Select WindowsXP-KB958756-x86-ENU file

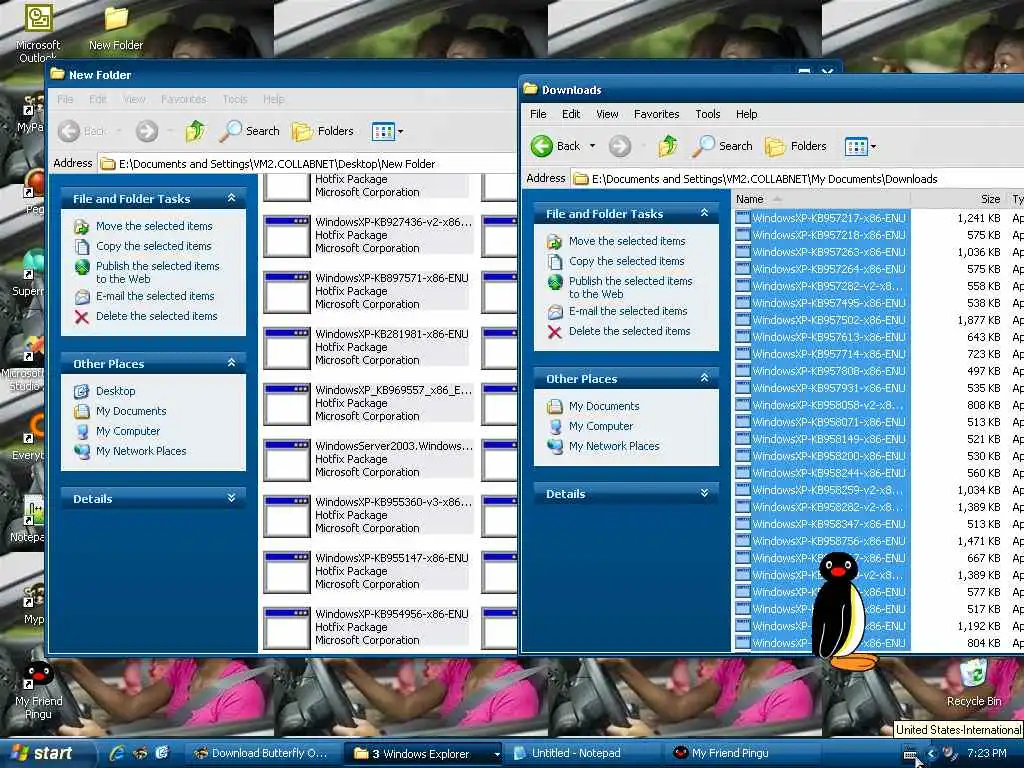point(829,541)
